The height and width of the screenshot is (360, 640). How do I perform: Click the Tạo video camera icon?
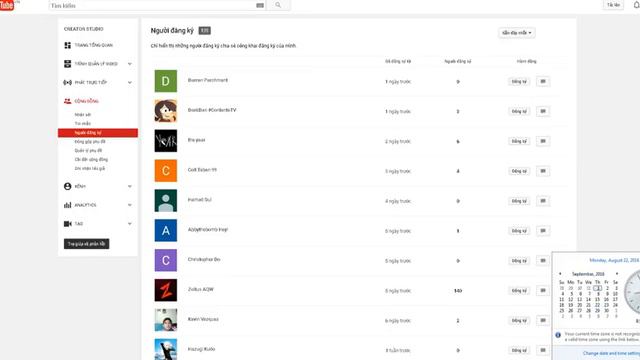68,224
